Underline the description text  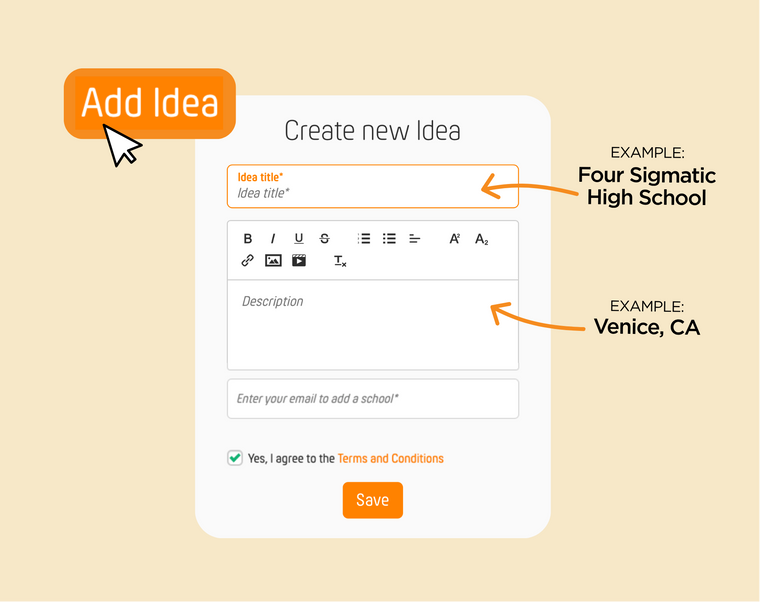click(298, 239)
